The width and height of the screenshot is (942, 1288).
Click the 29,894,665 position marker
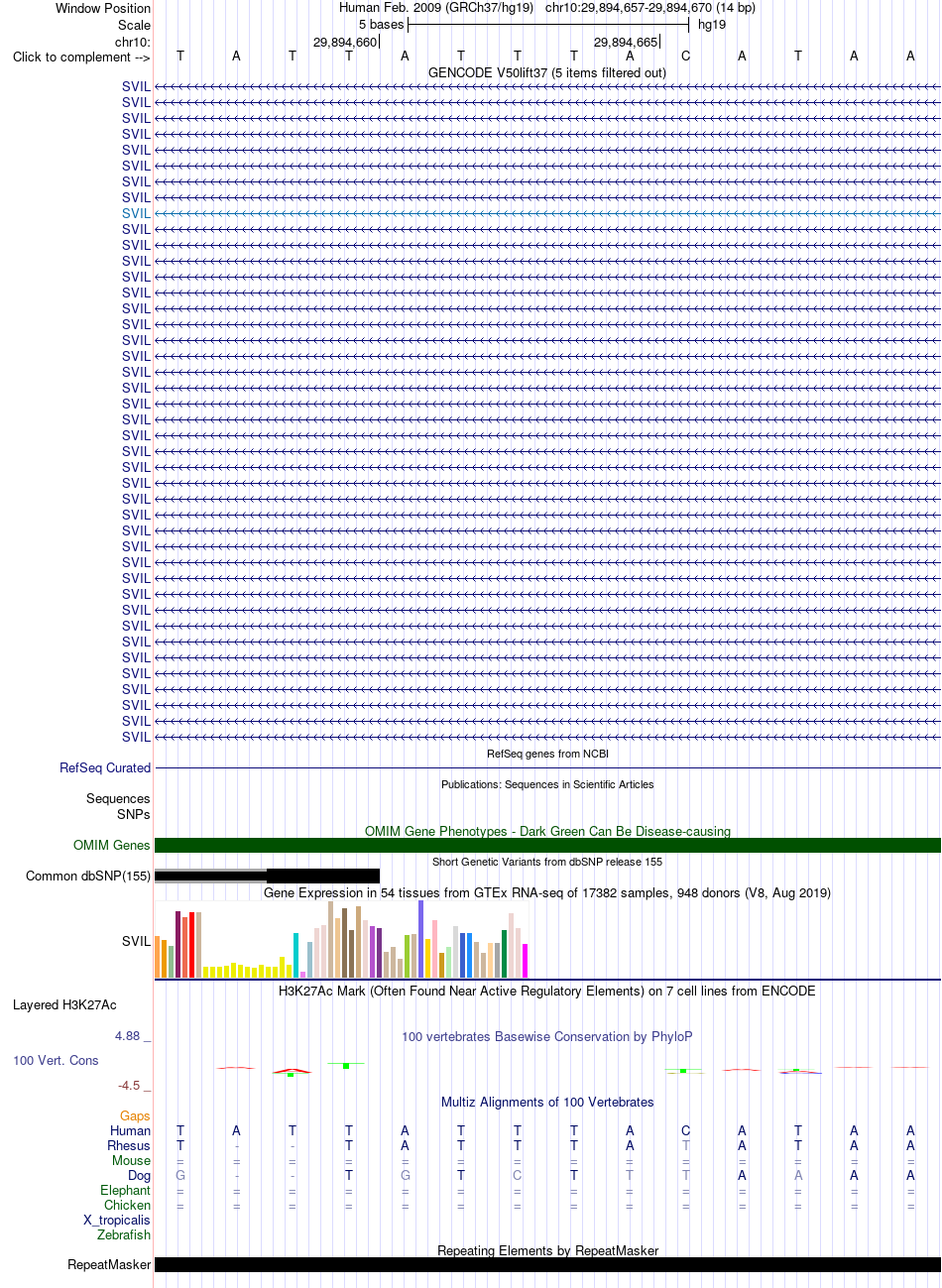point(626,42)
